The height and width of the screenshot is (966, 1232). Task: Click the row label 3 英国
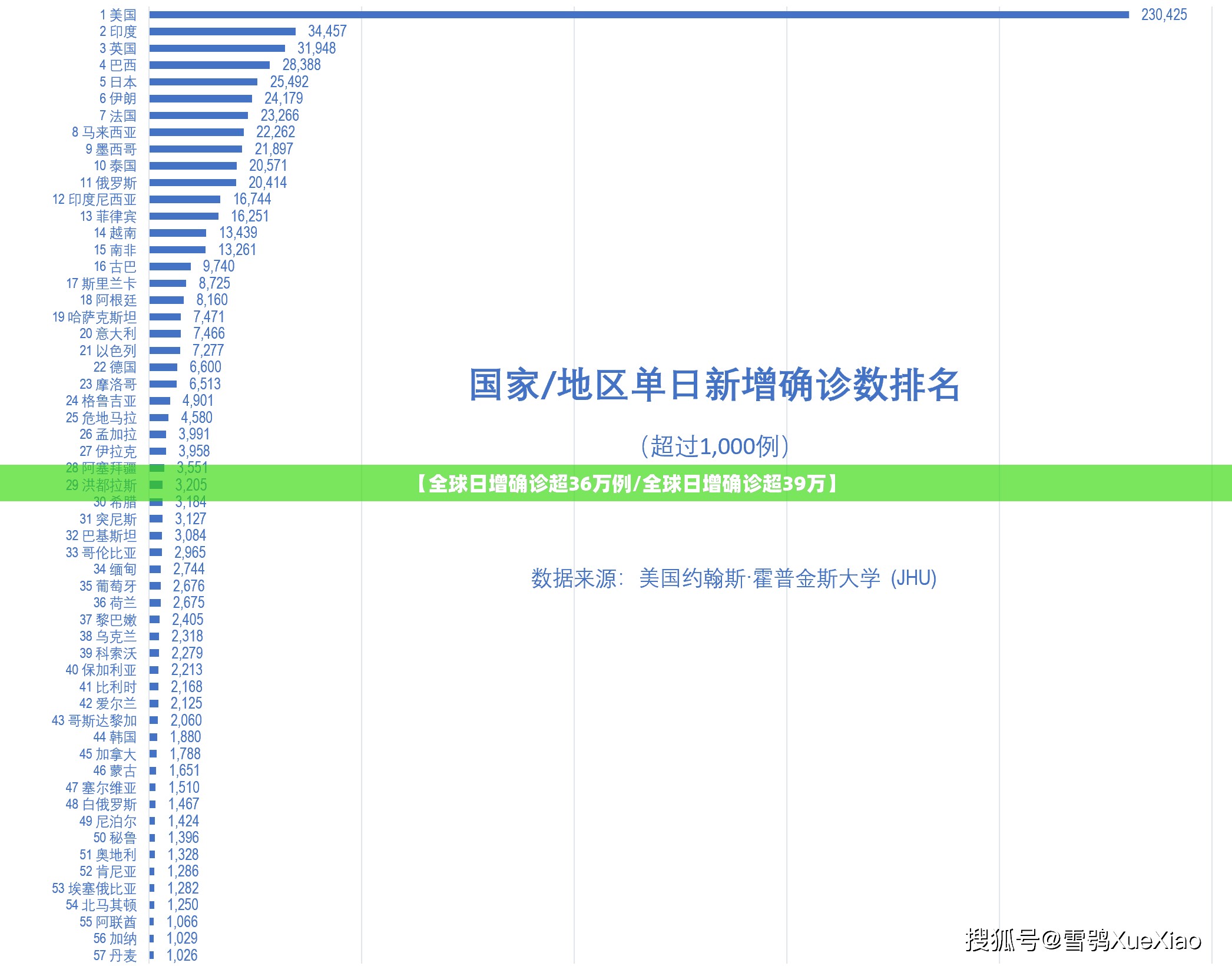118,48
